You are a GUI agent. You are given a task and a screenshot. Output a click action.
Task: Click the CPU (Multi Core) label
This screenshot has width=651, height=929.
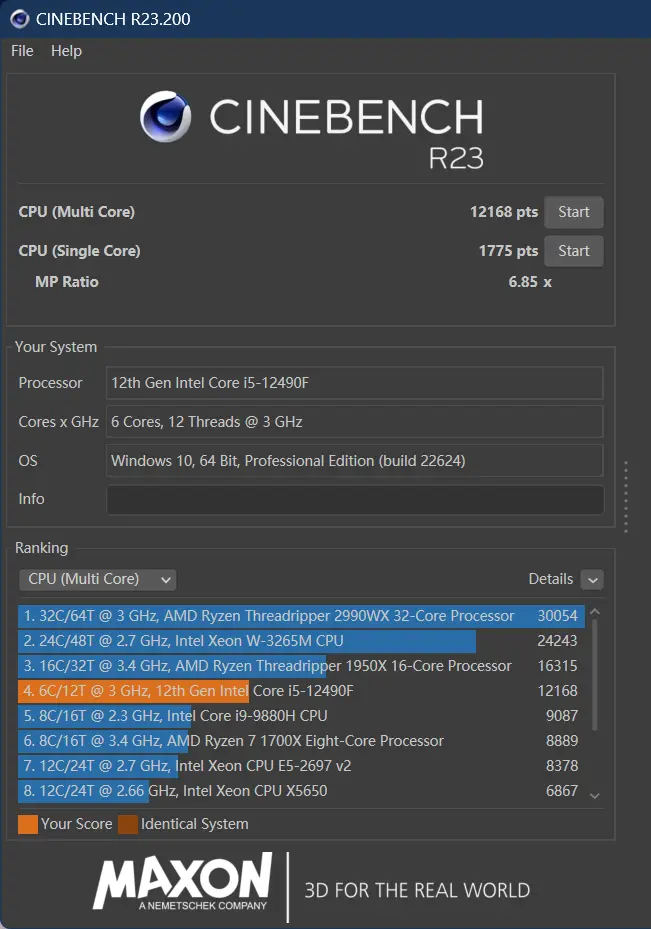[x=76, y=212]
